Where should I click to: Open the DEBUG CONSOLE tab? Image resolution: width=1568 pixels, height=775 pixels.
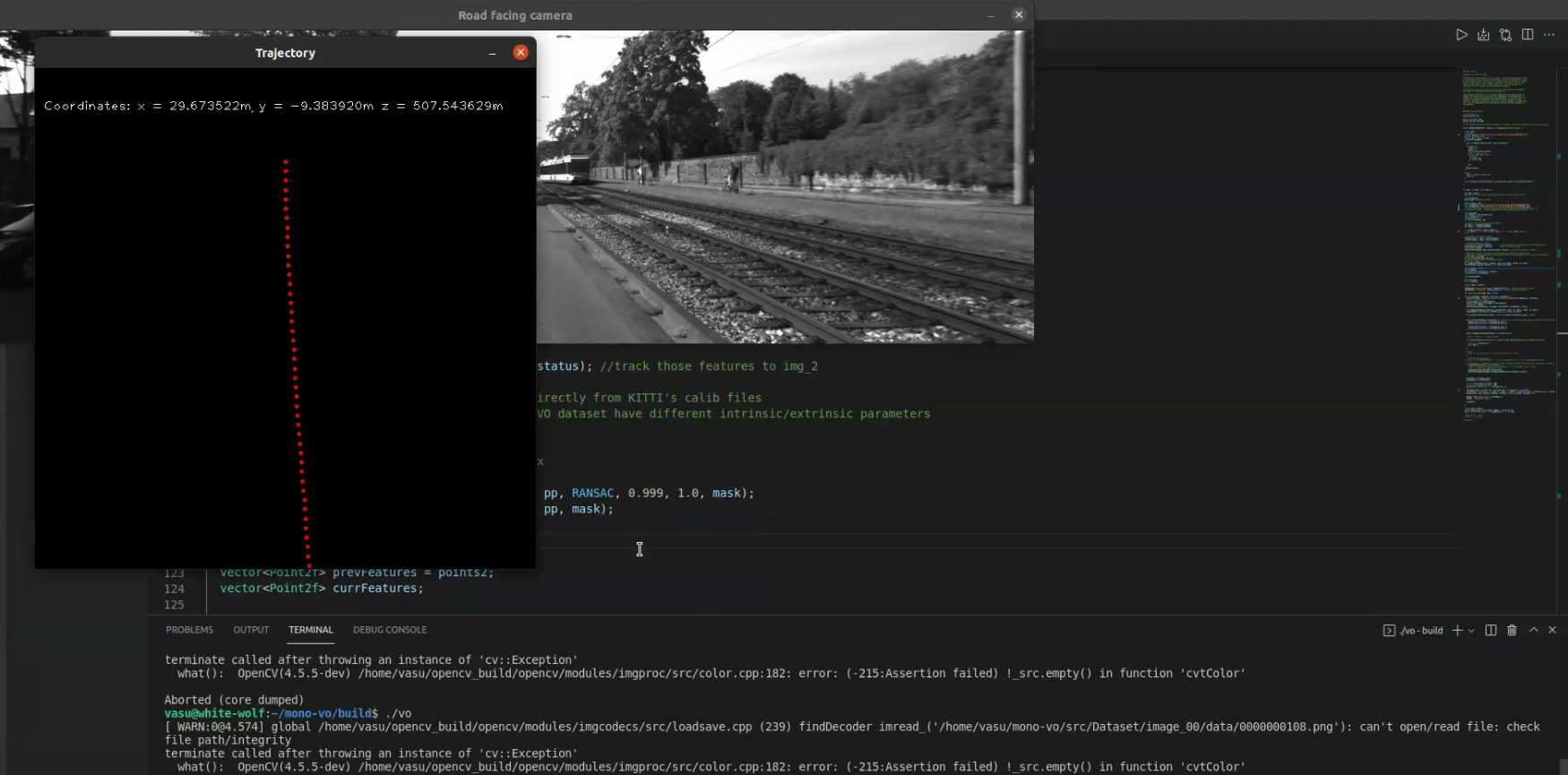[x=390, y=630]
